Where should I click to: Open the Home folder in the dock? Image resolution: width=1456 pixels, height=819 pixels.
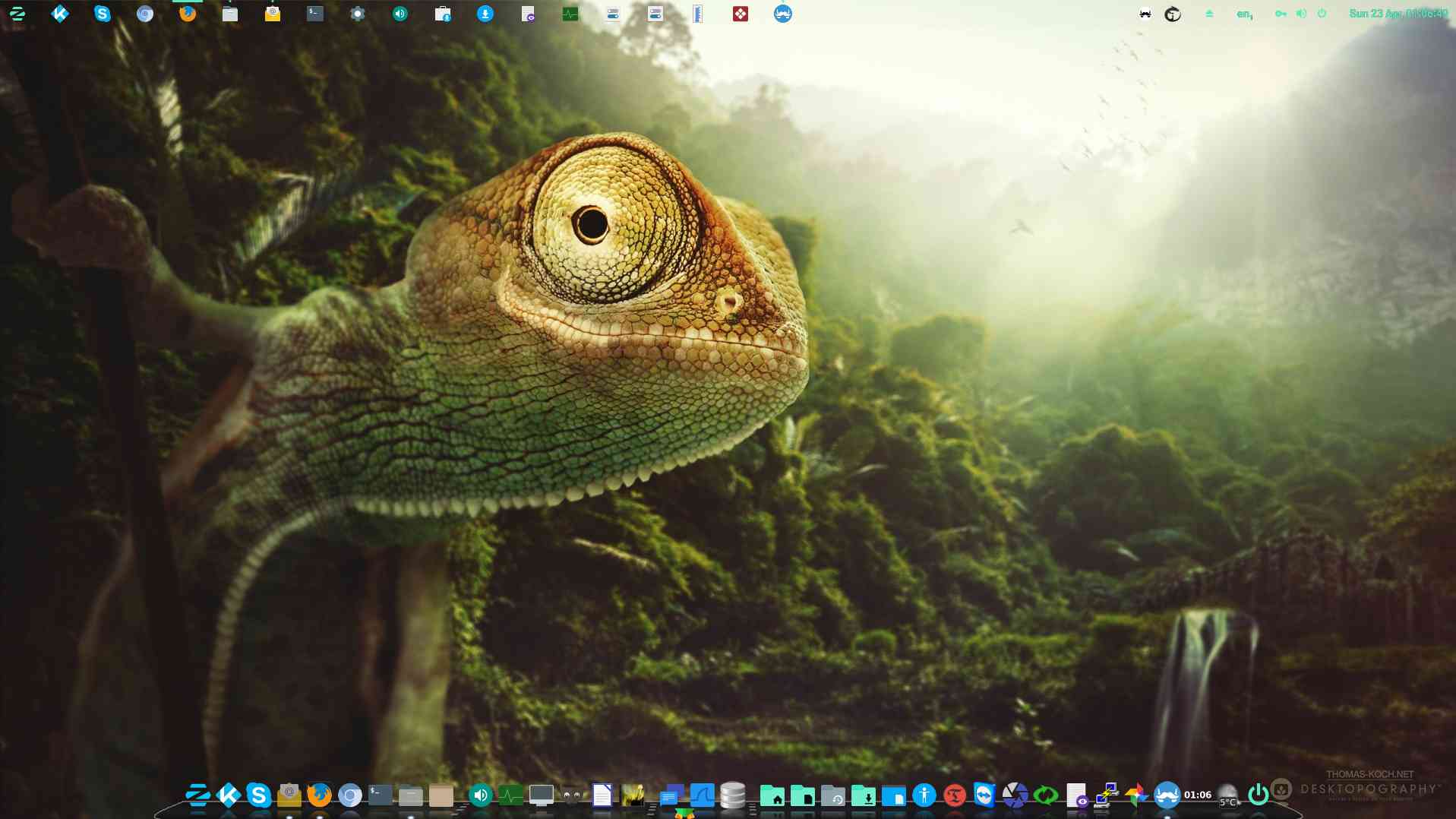point(772,795)
